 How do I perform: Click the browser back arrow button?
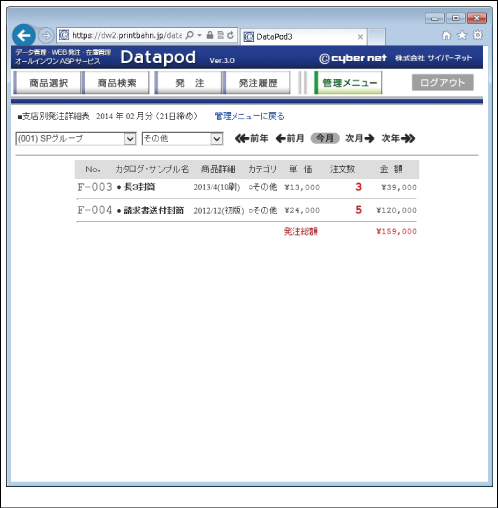[x=24, y=35]
